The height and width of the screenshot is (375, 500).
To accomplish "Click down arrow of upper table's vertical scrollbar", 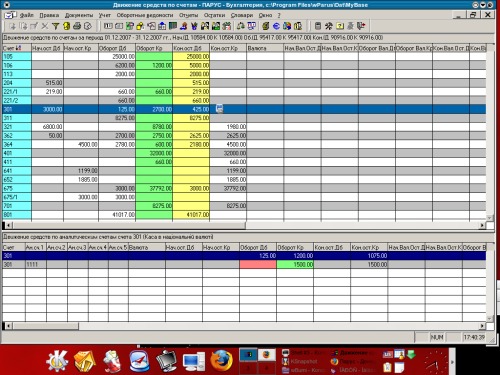I will tap(489, 218).
